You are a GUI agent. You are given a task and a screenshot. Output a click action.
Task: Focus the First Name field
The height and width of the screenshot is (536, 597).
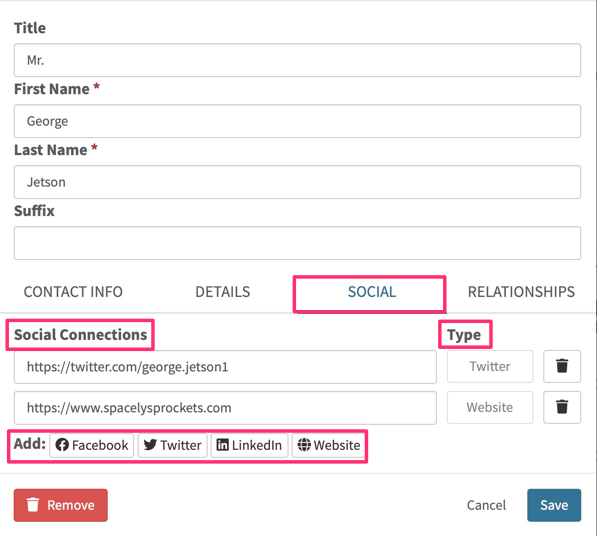click(x=297, y=121)
